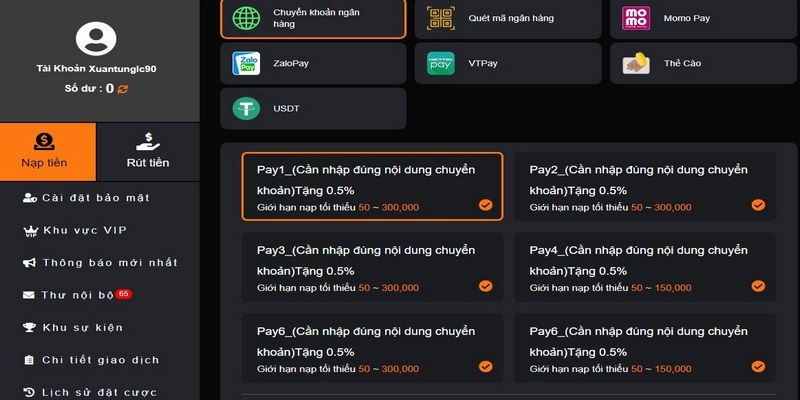Click the balance refresh icon

[123, 89]
